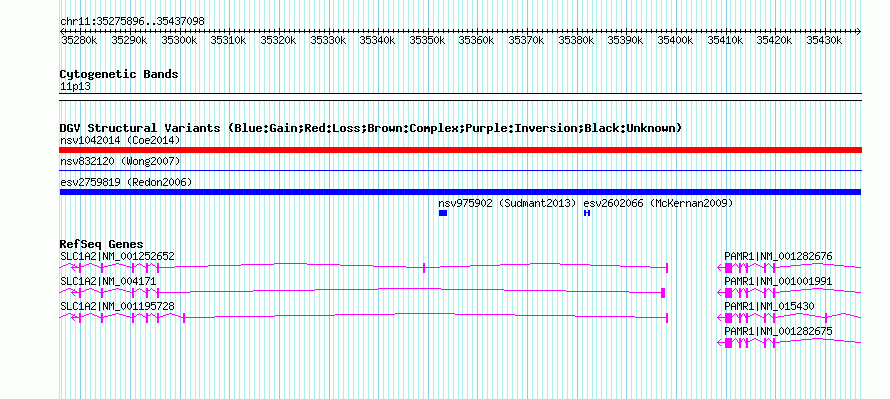Click the SLC1A2|NM_001195728 transcript label
890x399 pixels.
click(117, 306)
